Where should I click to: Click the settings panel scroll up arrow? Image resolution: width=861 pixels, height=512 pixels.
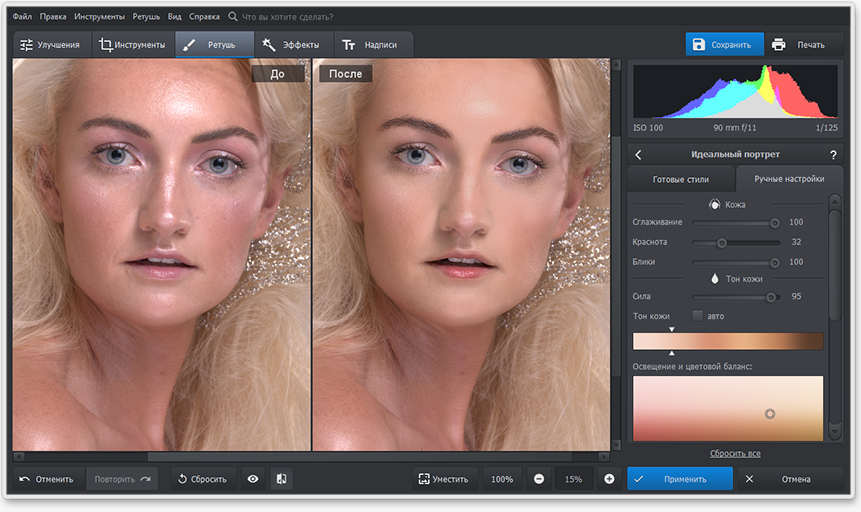pos(835,202)
